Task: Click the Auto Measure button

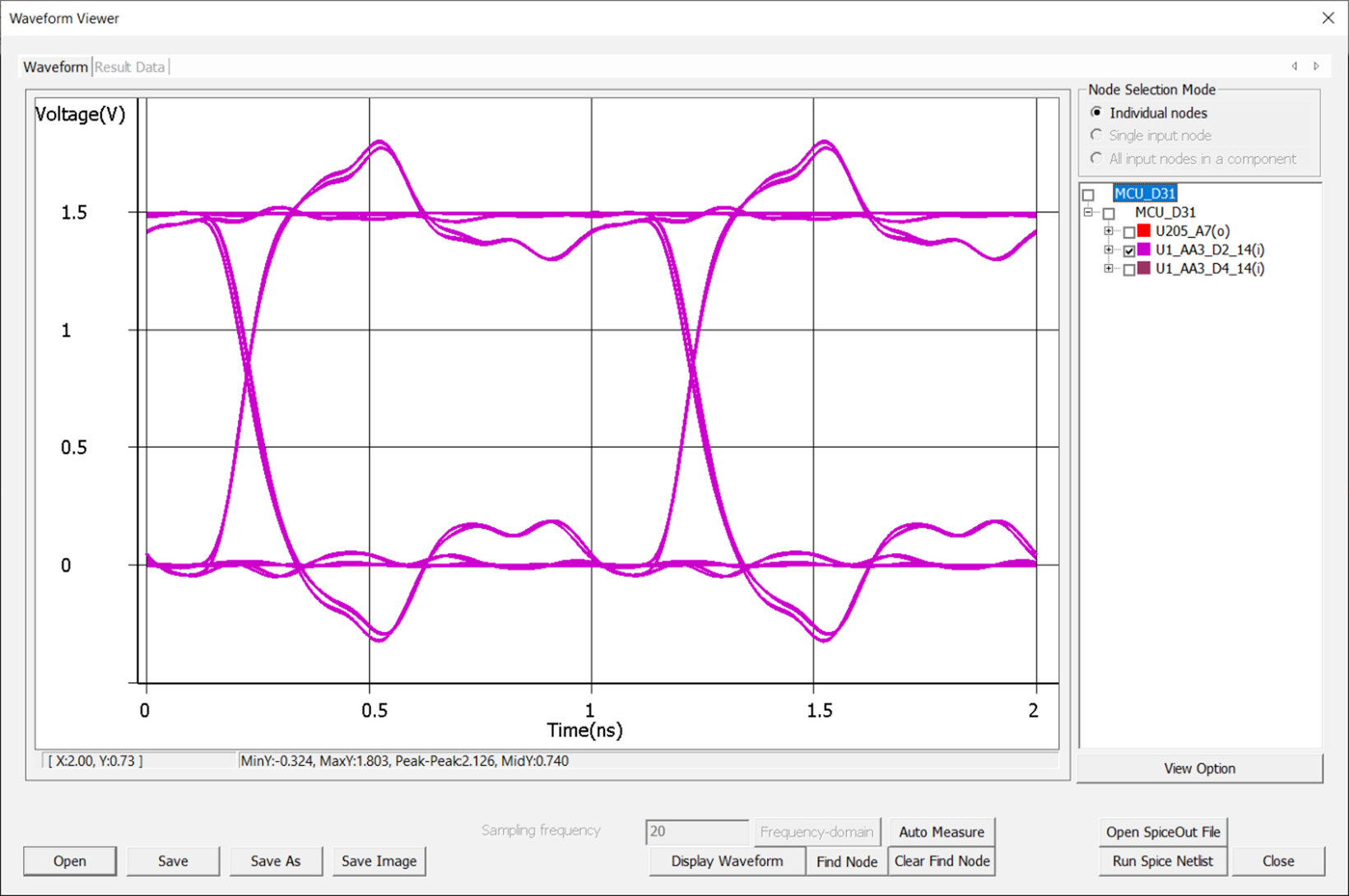Action: pos(941,832)
